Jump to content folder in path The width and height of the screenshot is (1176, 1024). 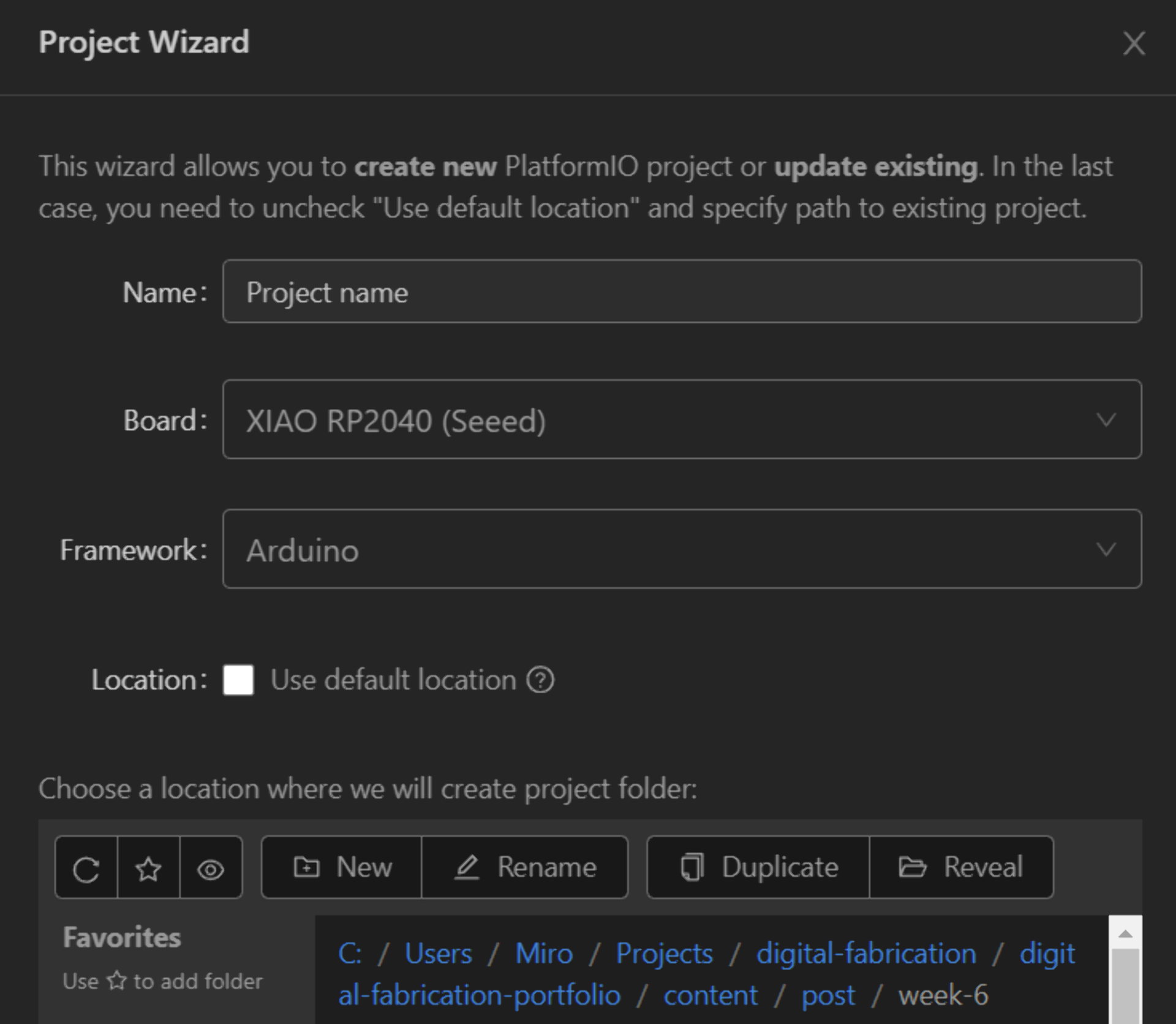[x=710, y=995]
